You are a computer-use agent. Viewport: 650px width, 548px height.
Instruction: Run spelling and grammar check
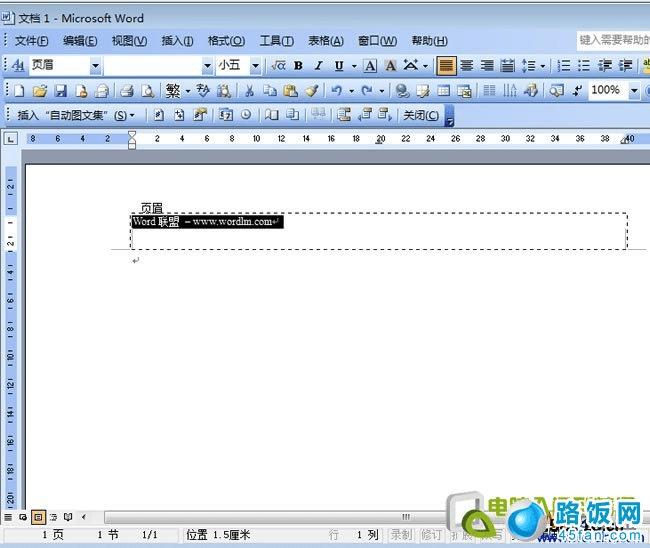(203, 91)
